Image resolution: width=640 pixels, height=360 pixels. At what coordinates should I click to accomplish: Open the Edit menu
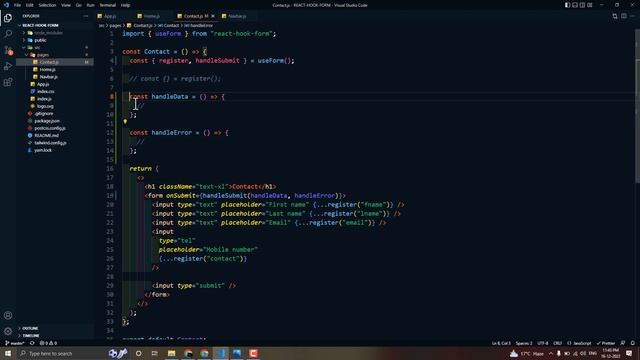click(x=30, y=5)
